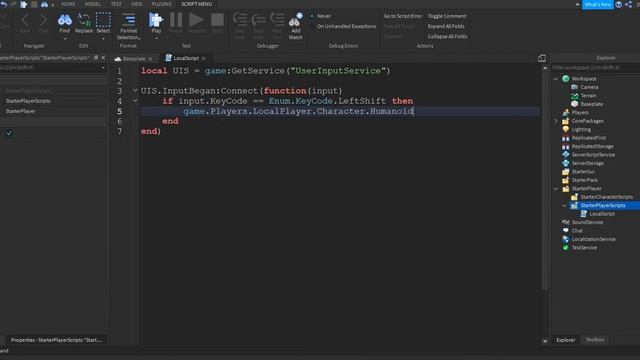Image resolution: width=640 pixels, height=360 pixels.
Task: Switch to the Baseplate editor tab
Action: (133, 59)
